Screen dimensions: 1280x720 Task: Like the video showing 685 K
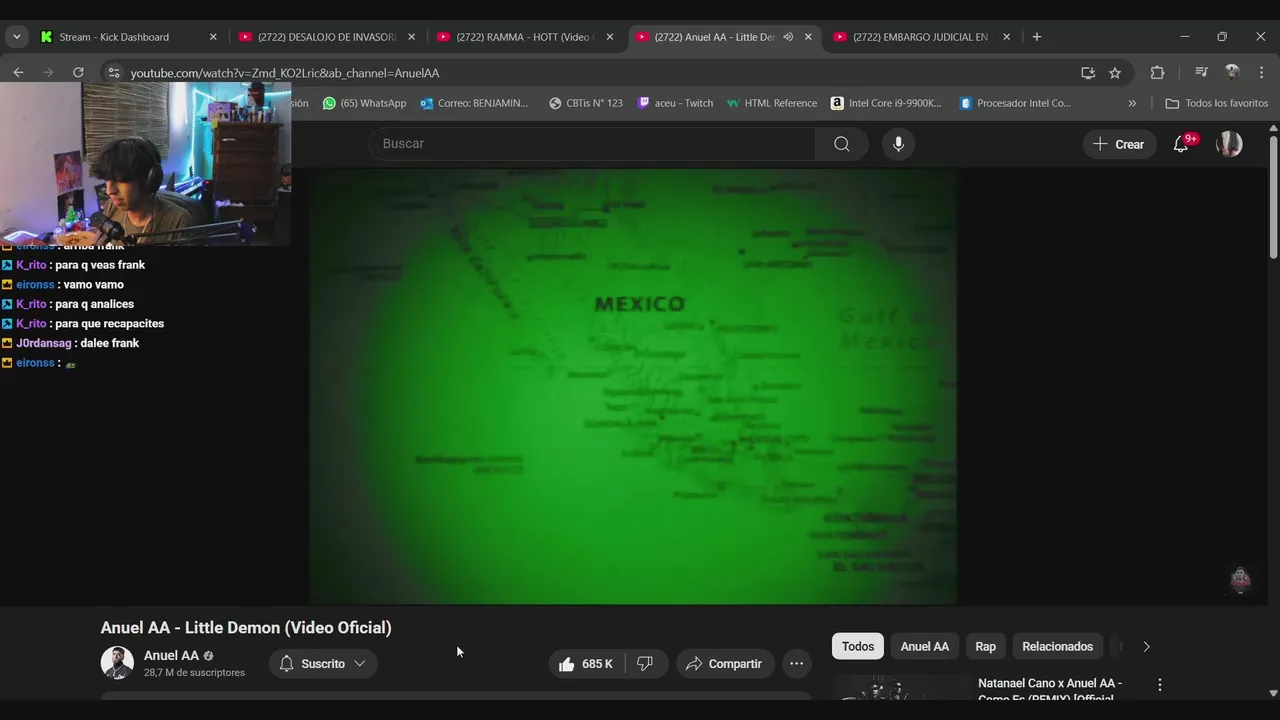tap(586, 664)
